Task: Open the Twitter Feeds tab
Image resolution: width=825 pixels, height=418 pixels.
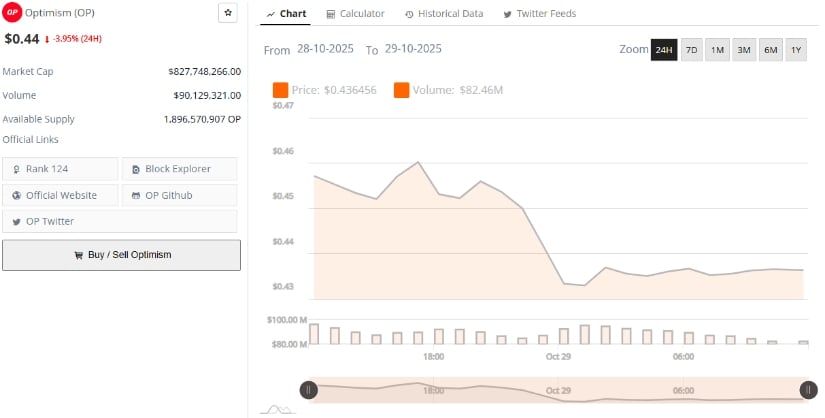Action: (x=539, y=14)
